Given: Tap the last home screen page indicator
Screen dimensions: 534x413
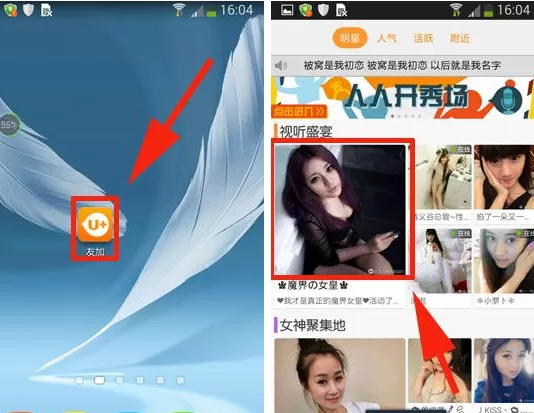Looking at the screenshot, I should 180,380.
